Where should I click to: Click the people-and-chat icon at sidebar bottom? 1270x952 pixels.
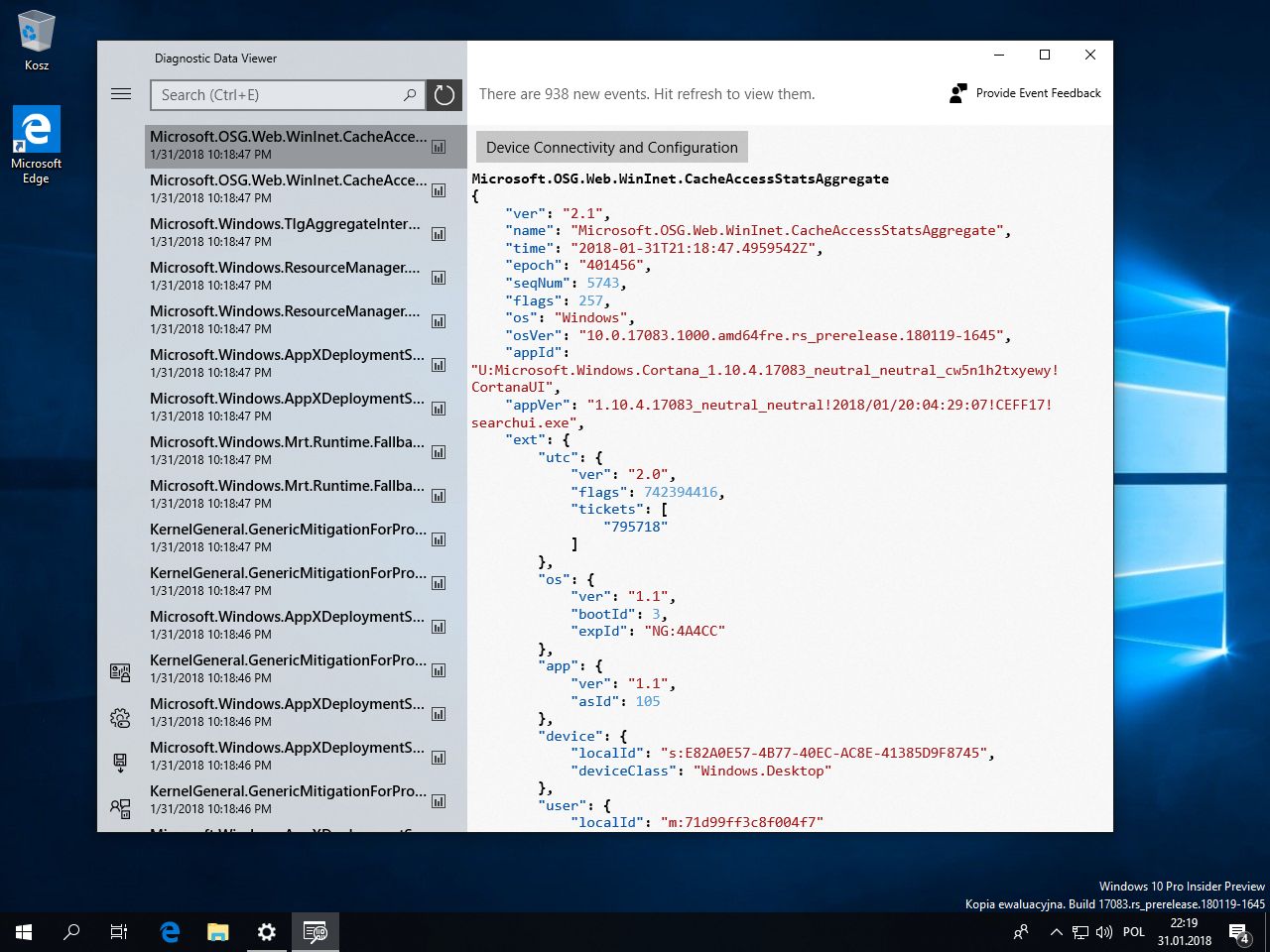click(120, 808)
